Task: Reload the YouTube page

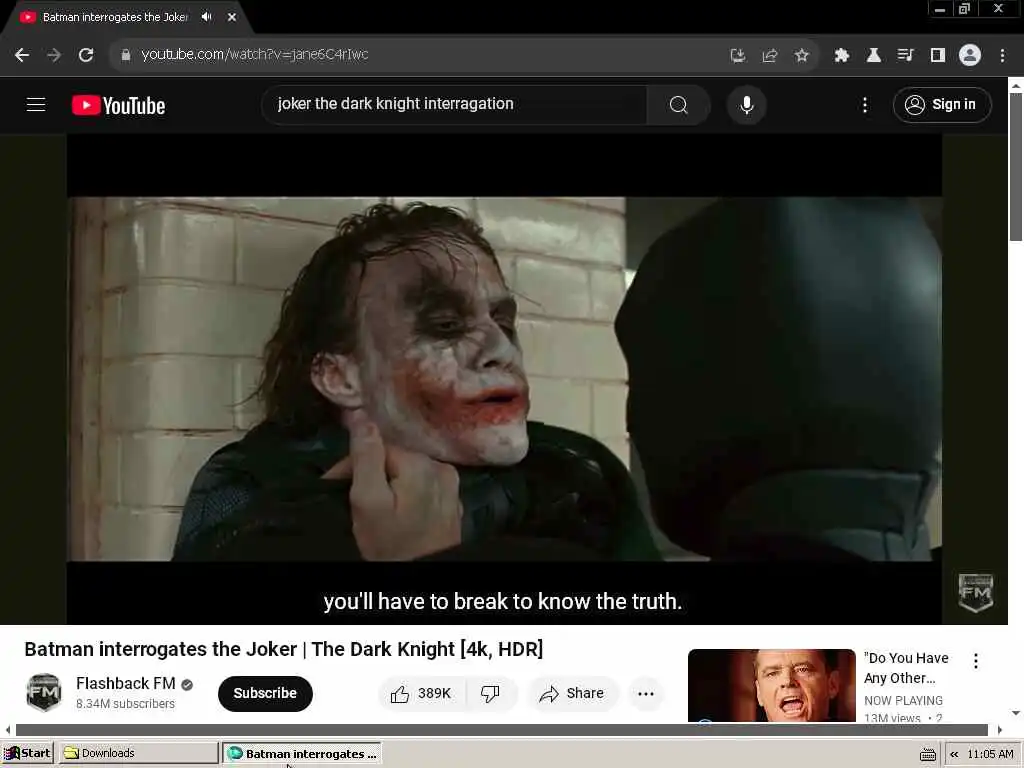Action: (86, 56)
